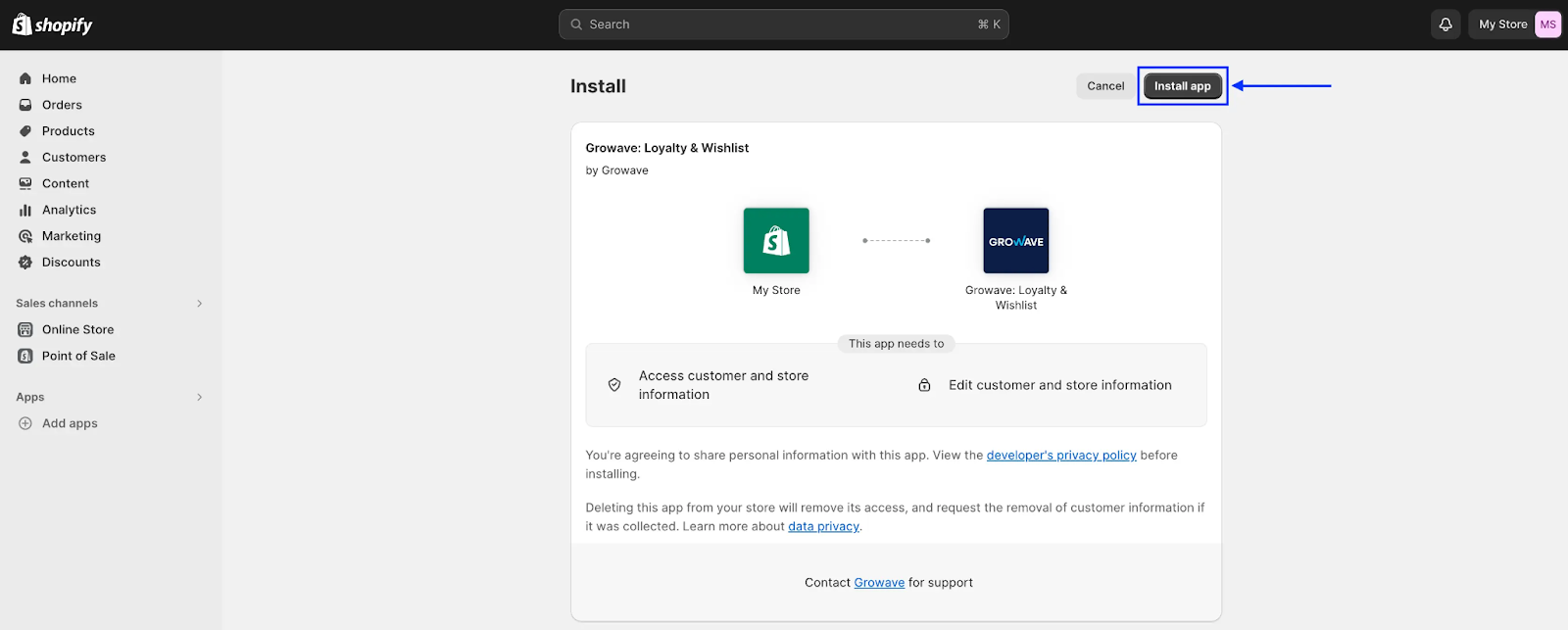
Task: Click the Customers person icon
Action: (x=25, y=157)
